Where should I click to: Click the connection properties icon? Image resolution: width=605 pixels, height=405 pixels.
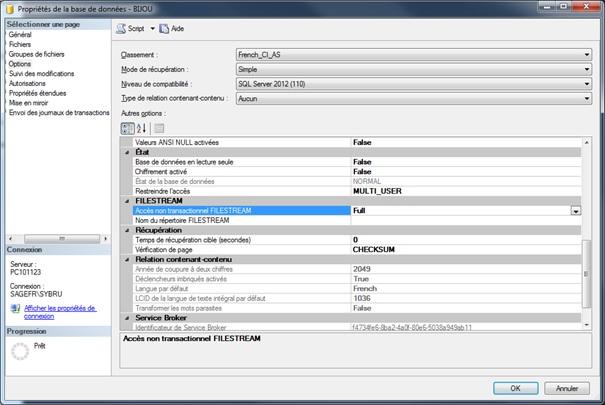click(x=12, y=311)
